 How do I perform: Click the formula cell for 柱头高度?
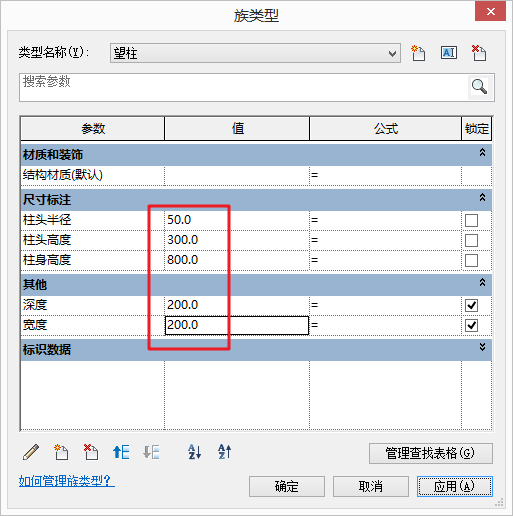coord(386,240)
